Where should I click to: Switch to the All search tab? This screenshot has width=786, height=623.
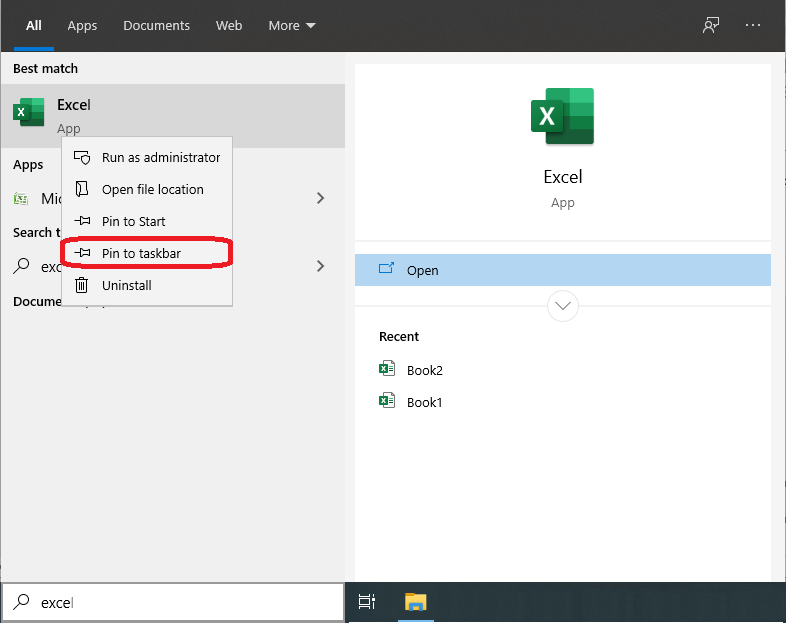[34, 26]
